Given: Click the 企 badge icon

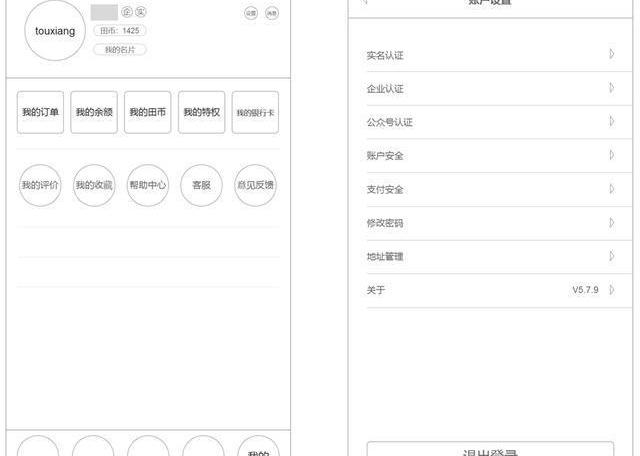Looking at the screenshot, I should 126,12.
